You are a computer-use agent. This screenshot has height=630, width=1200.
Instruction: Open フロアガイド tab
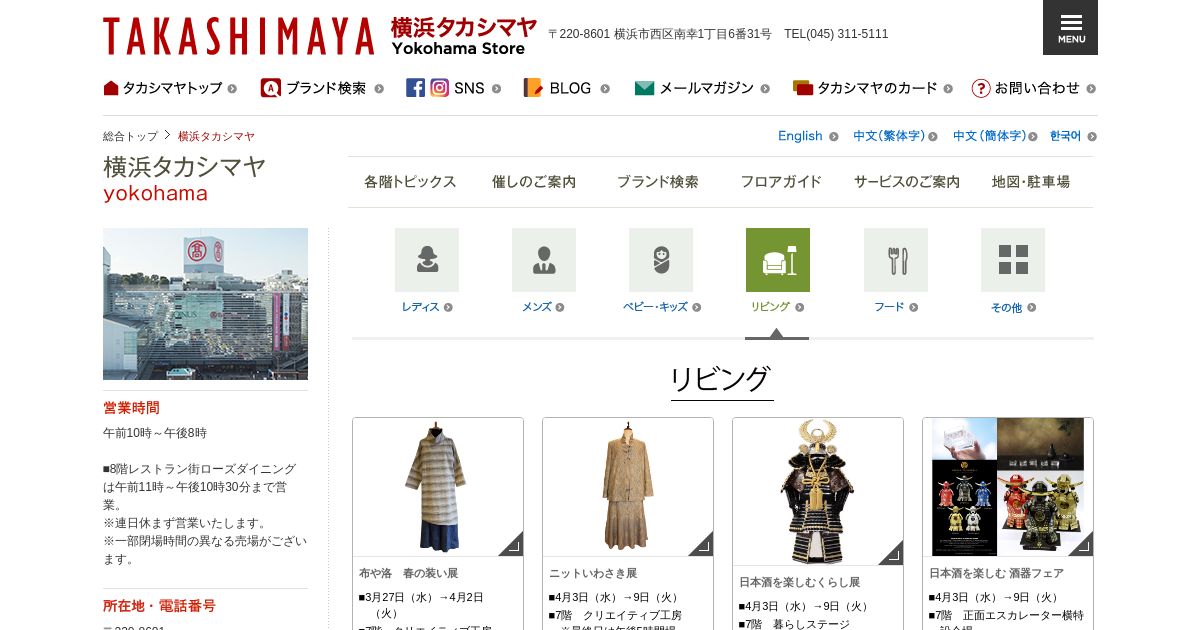pos(781,182)
